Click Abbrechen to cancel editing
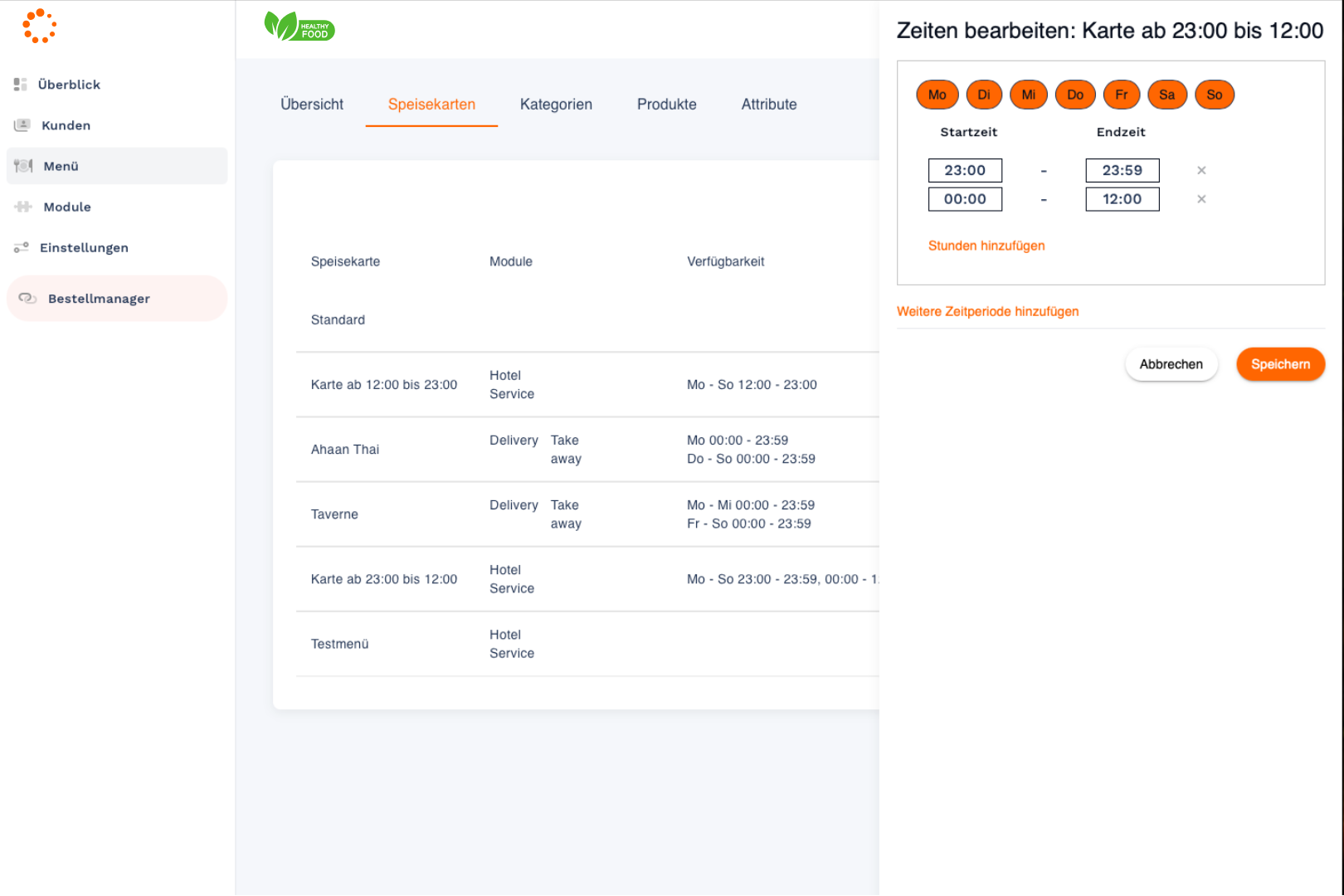Image resolution: width=1344 pixels, height=896 pixels. pyautogui.click(x=1171, y=364)
